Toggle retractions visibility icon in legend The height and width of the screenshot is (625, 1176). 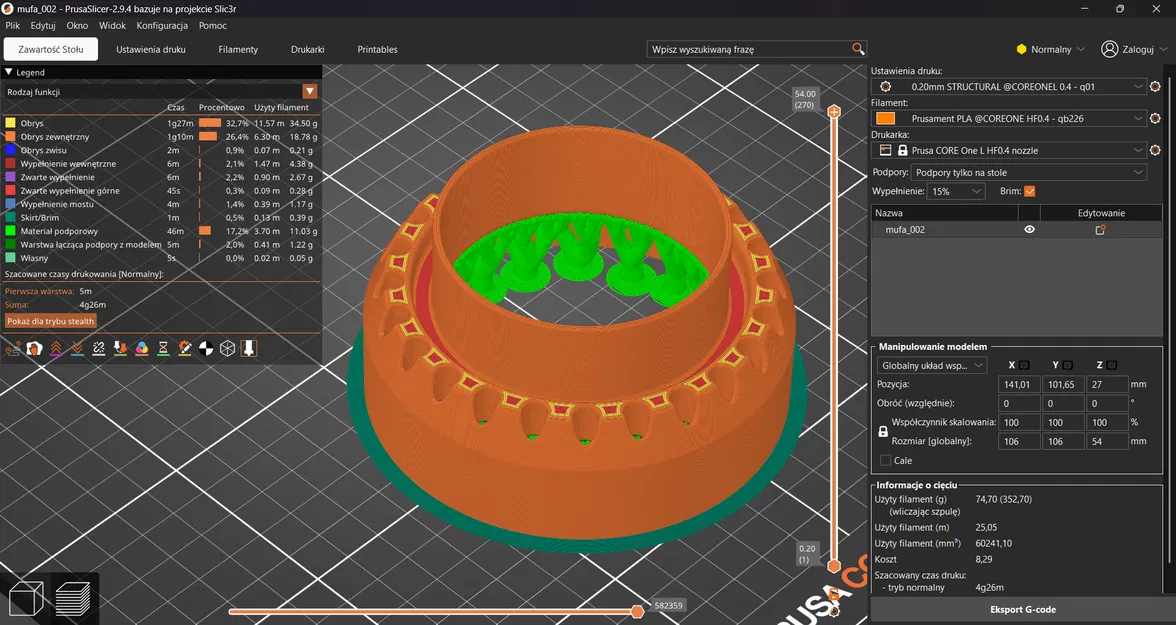(x=56, y=349)
